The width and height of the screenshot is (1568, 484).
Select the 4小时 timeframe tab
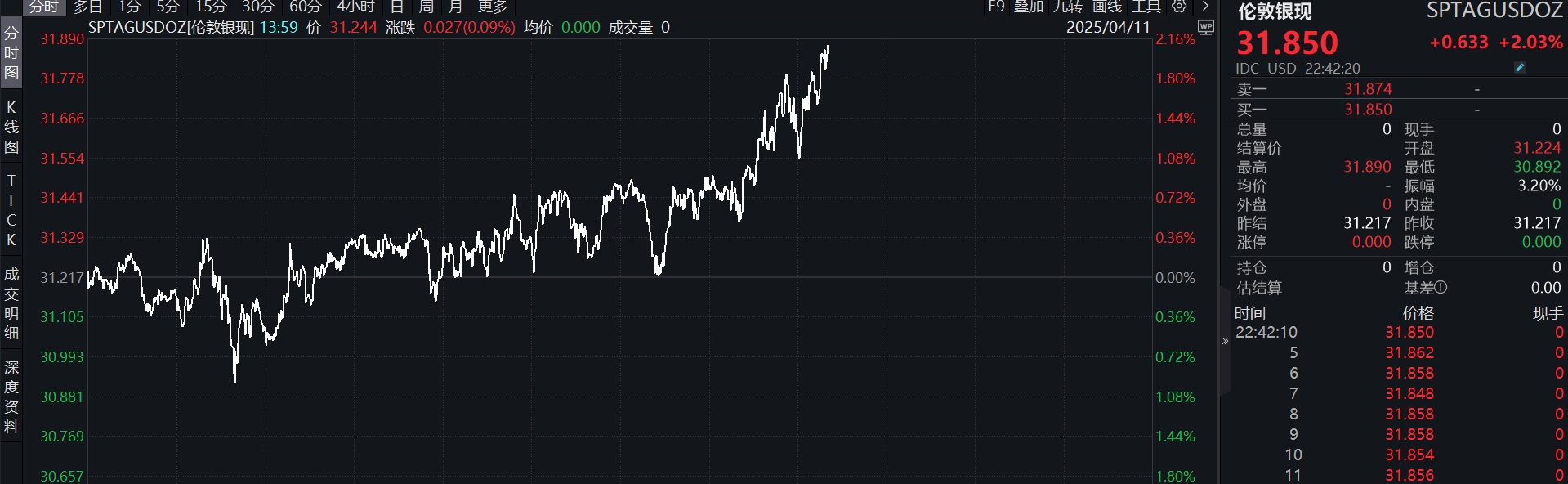355,7
